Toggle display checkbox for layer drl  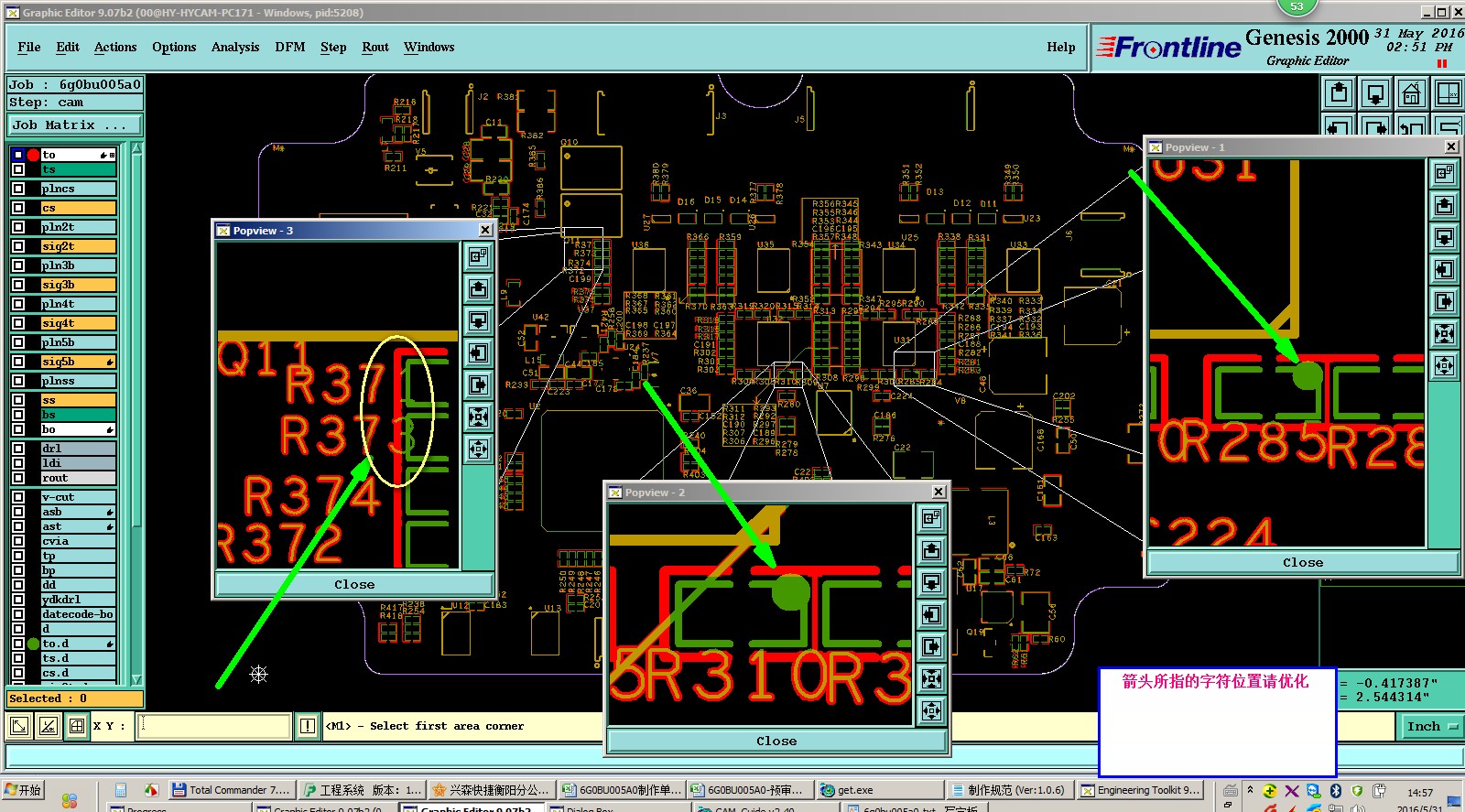tap(18, 449)
